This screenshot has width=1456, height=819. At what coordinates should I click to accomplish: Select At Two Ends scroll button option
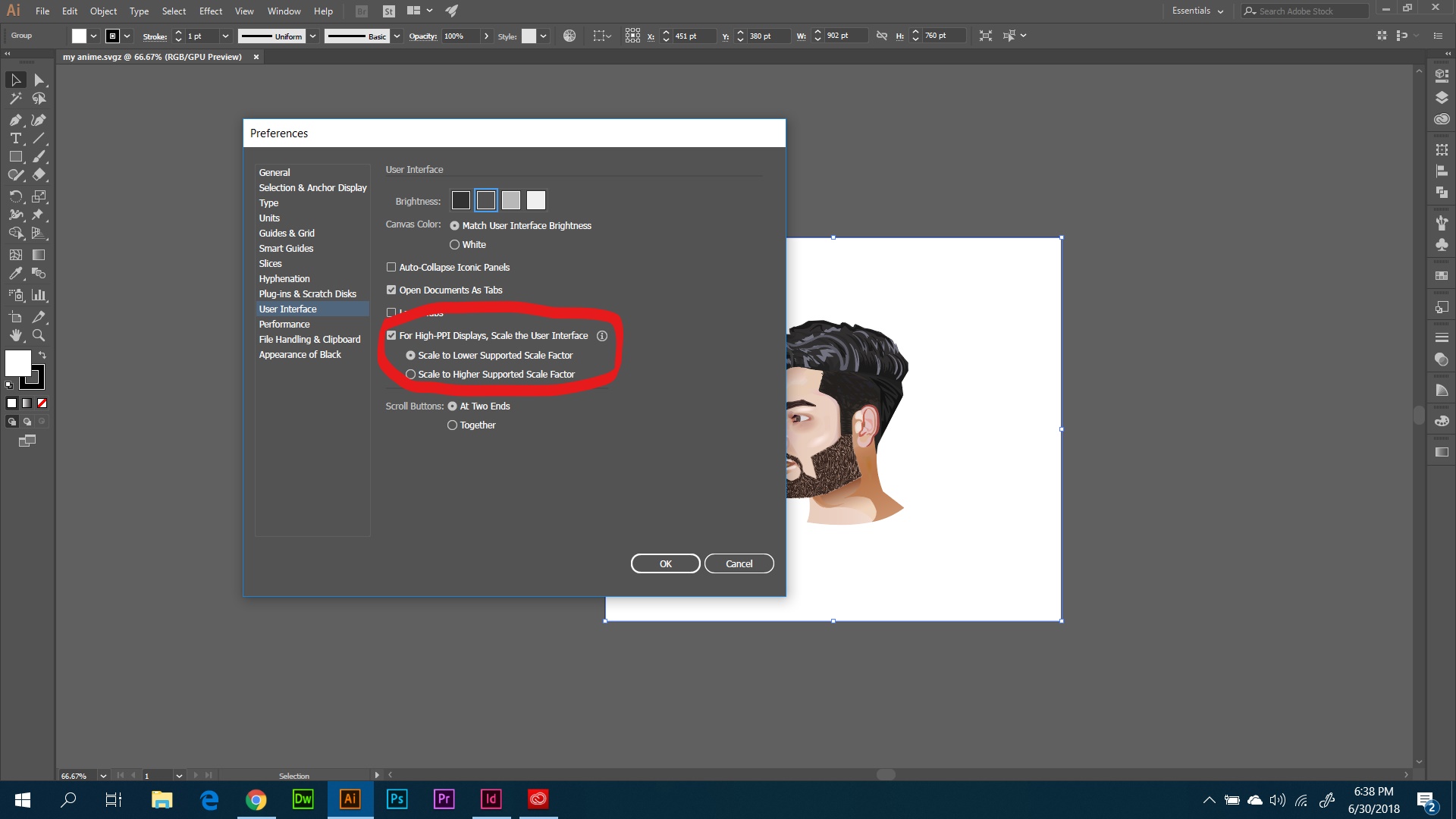tap(453, 406)
